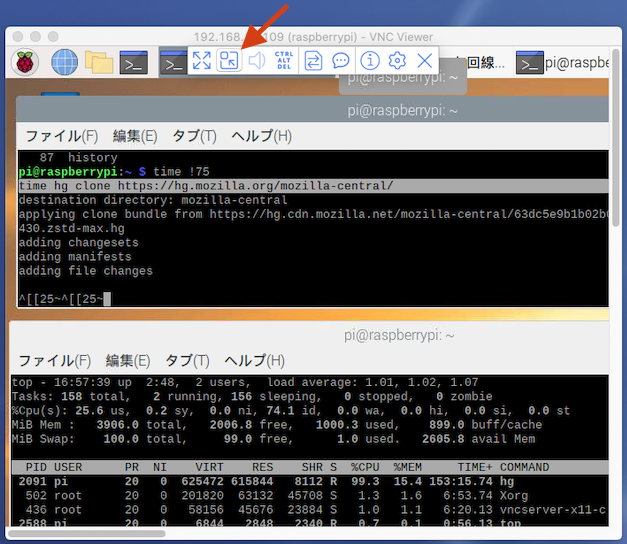Open ファイル(F) menu in the upper terminal
This screenshot has height=544, width=627.
[x=61, y=136]
